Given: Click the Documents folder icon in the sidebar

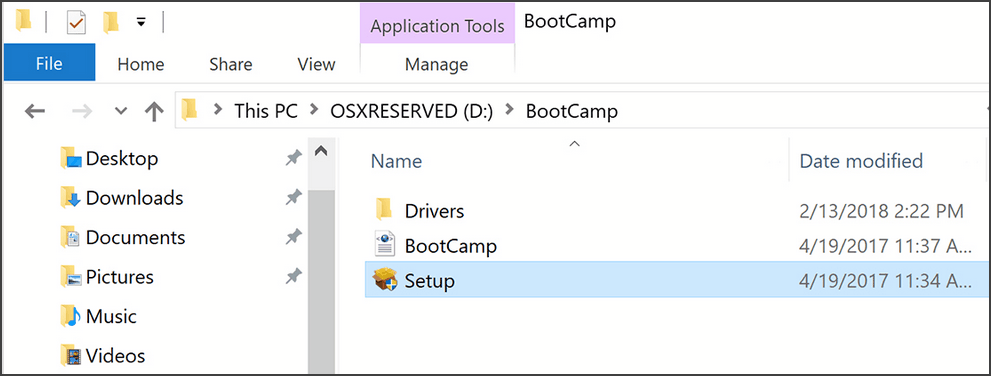Looking at the screenshot, I should pos(71,238).
